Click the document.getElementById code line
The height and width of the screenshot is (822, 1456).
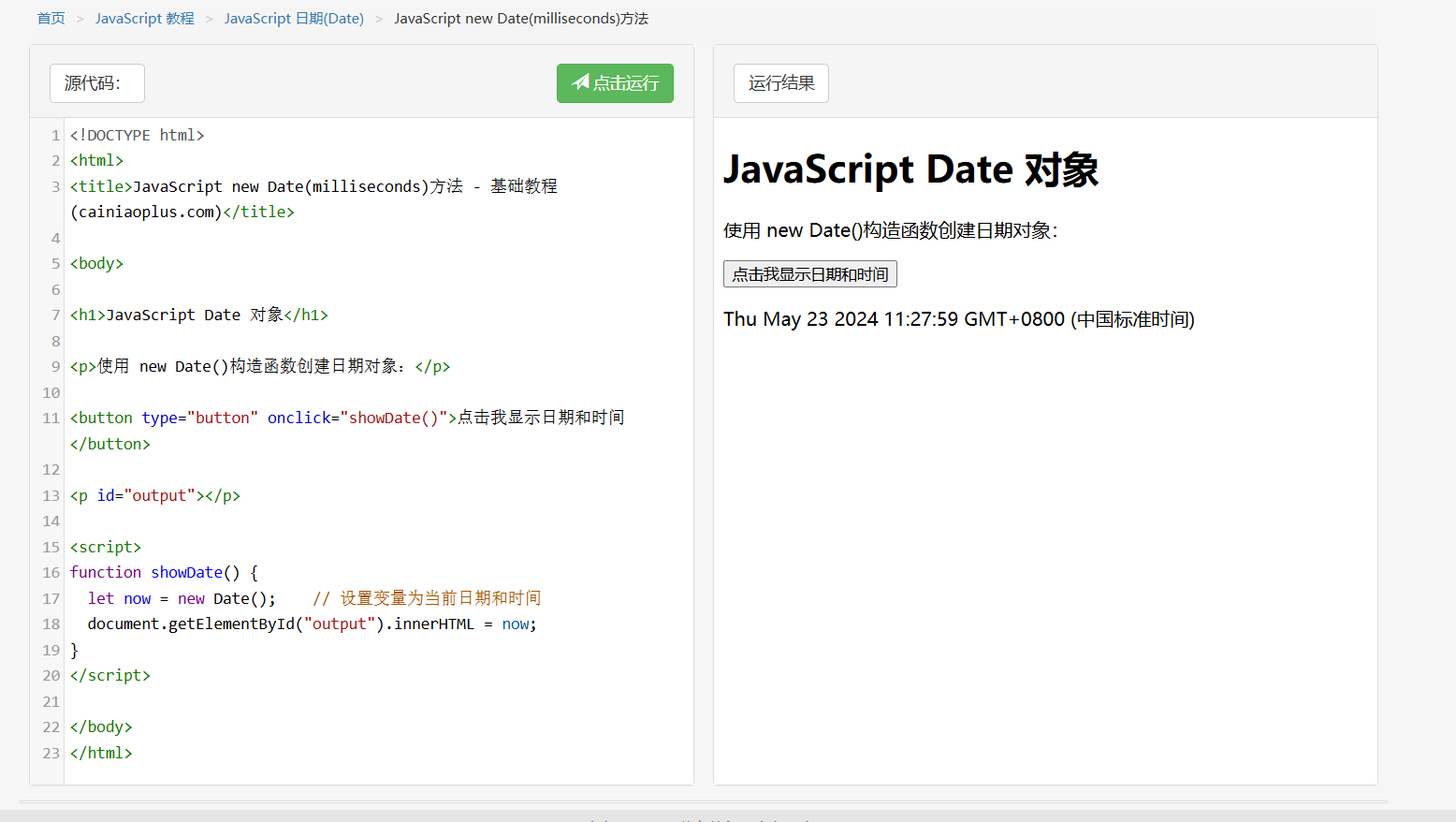tap(313, 624)
